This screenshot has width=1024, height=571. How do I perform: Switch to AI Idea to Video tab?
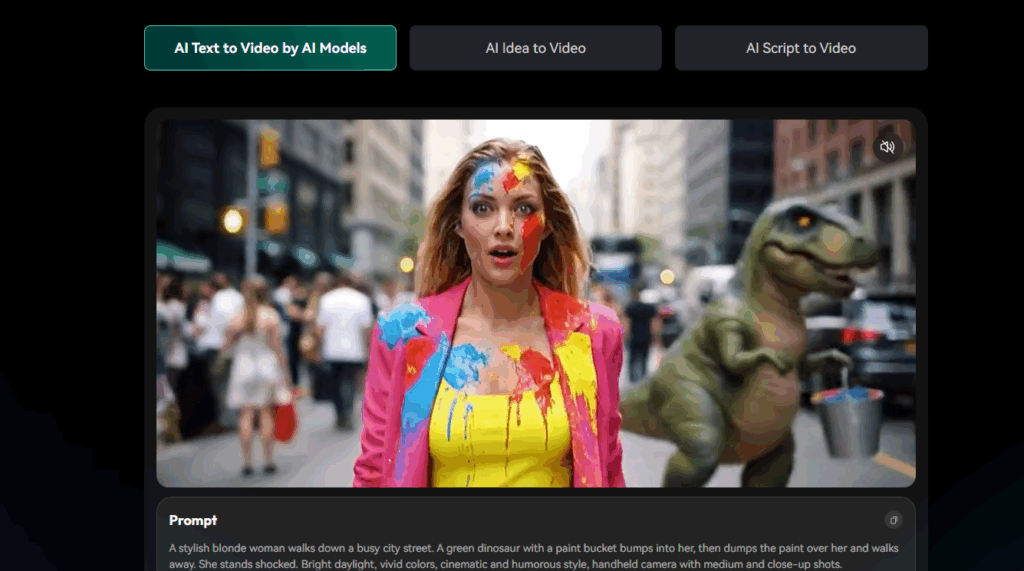(x=536, y=48)
